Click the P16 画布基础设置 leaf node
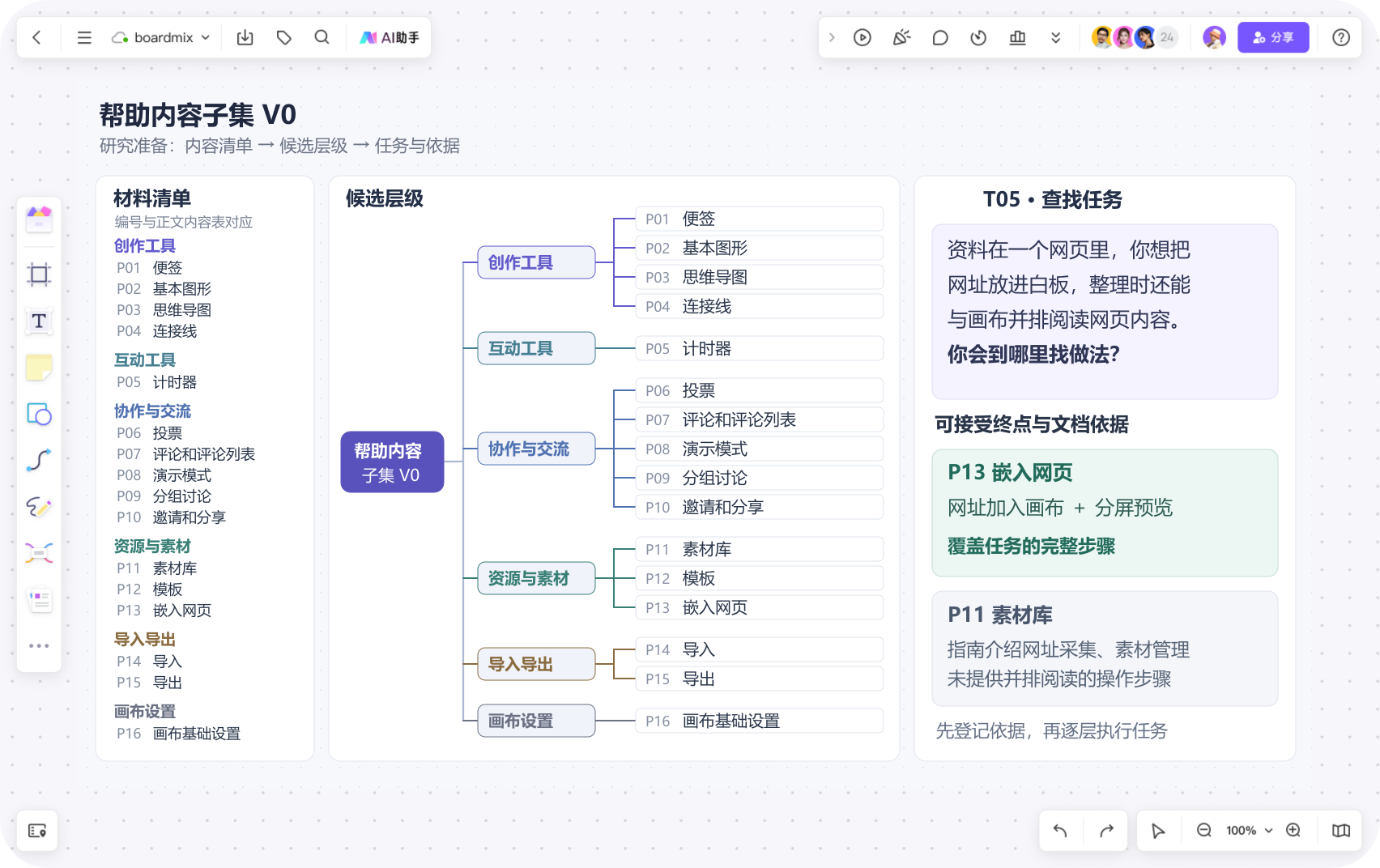This screenshot has width=1380, height=868. pos(759,721)
